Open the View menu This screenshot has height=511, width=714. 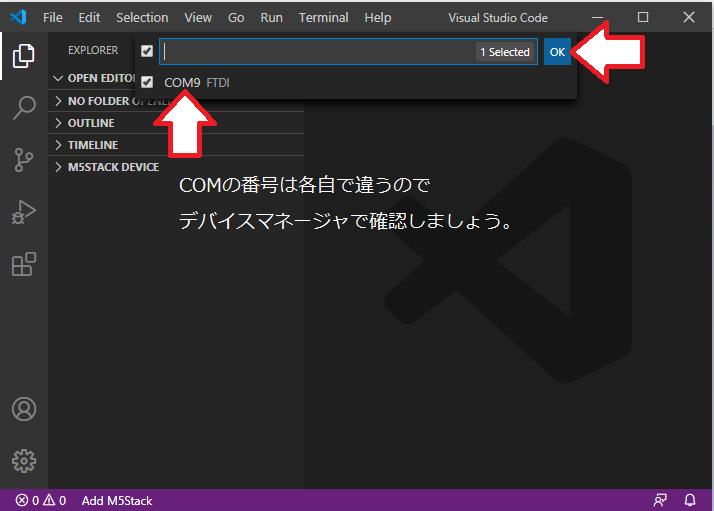coord(198,18)
